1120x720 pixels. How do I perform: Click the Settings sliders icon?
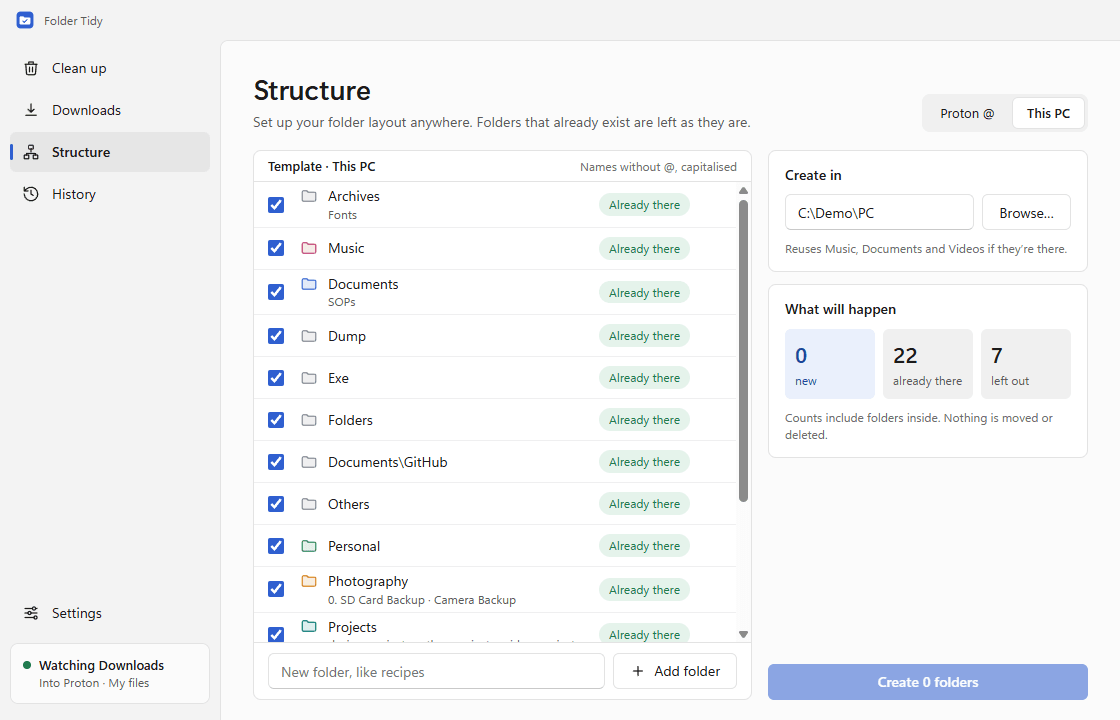31,613
